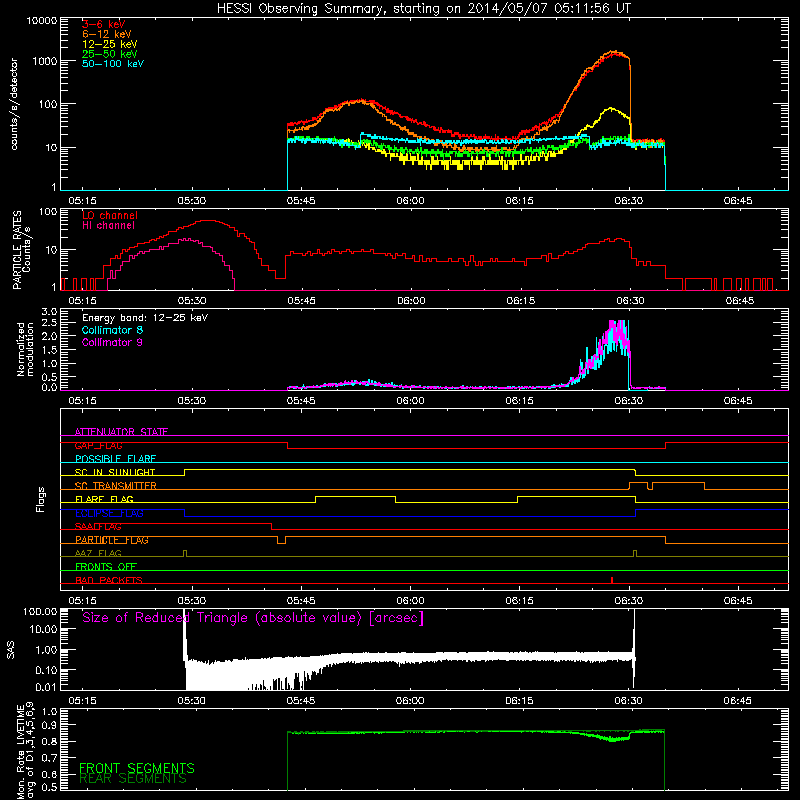Click the ATTENUATOR_STATE flag label
This screenshot has height=800, width=800.
coord(121,432)
